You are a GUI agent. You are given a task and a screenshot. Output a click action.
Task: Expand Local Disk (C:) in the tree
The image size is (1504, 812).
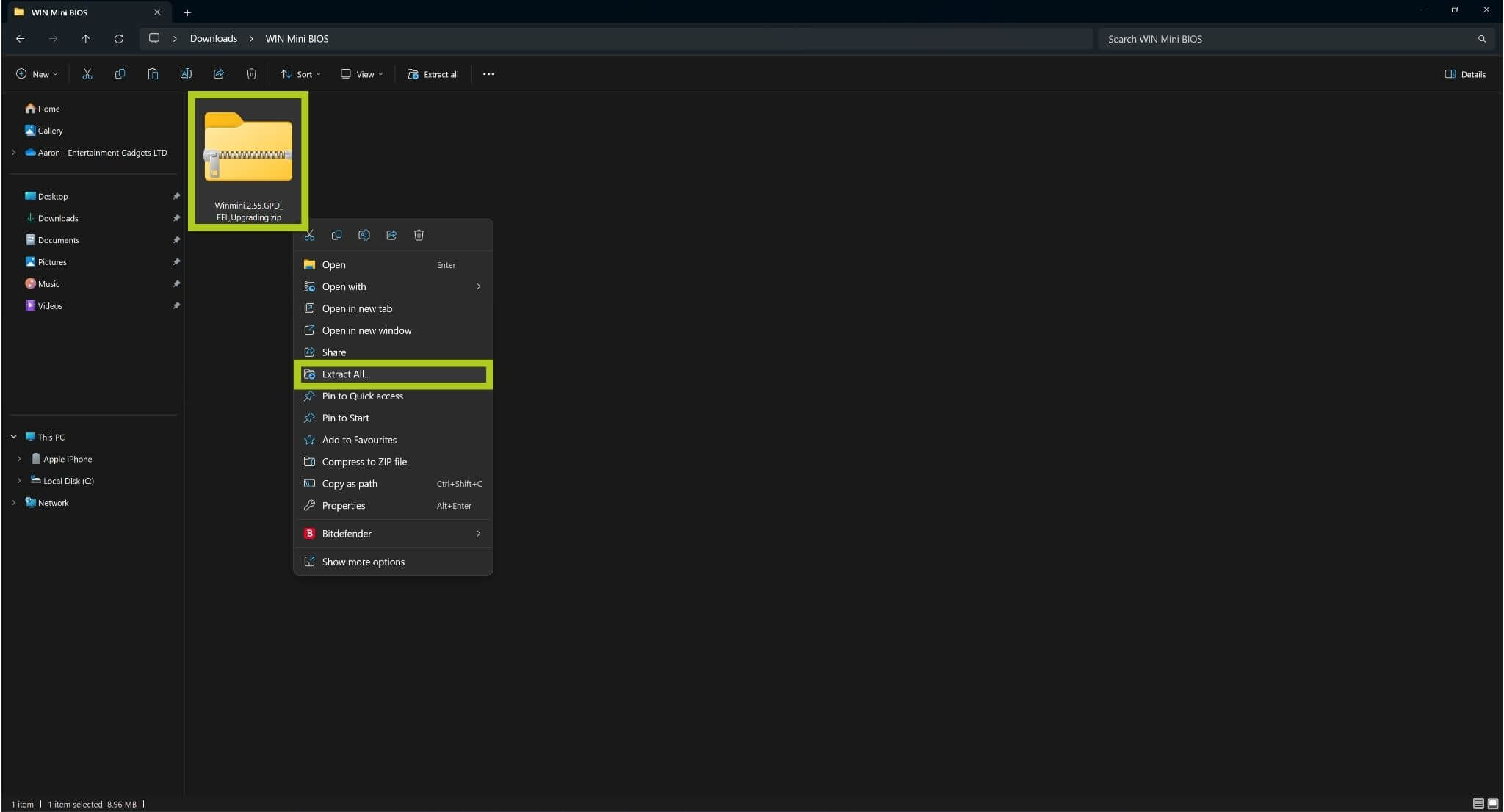click(19, 481)
